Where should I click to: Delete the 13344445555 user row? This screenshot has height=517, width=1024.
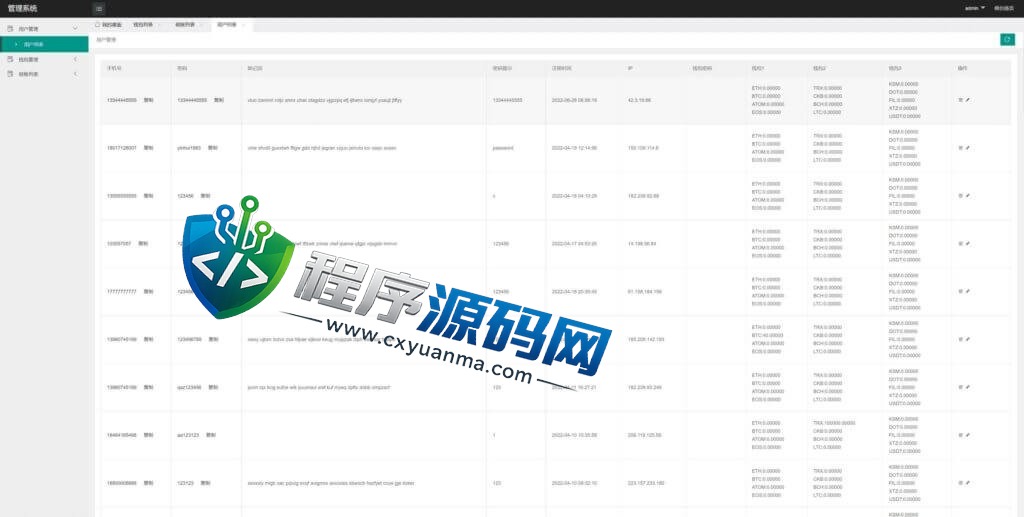pos(960,100)
